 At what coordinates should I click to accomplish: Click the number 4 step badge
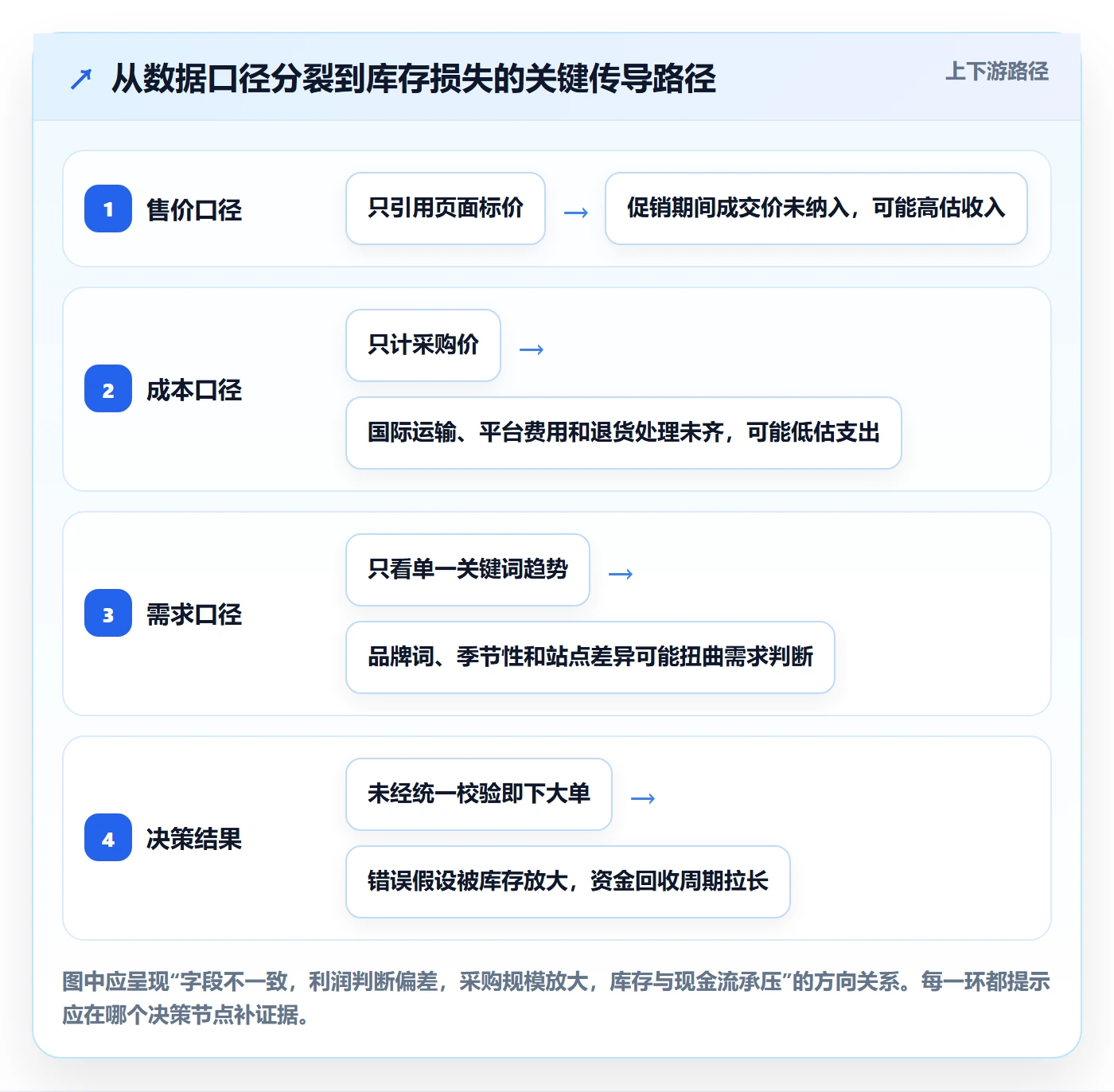(108, 837)
